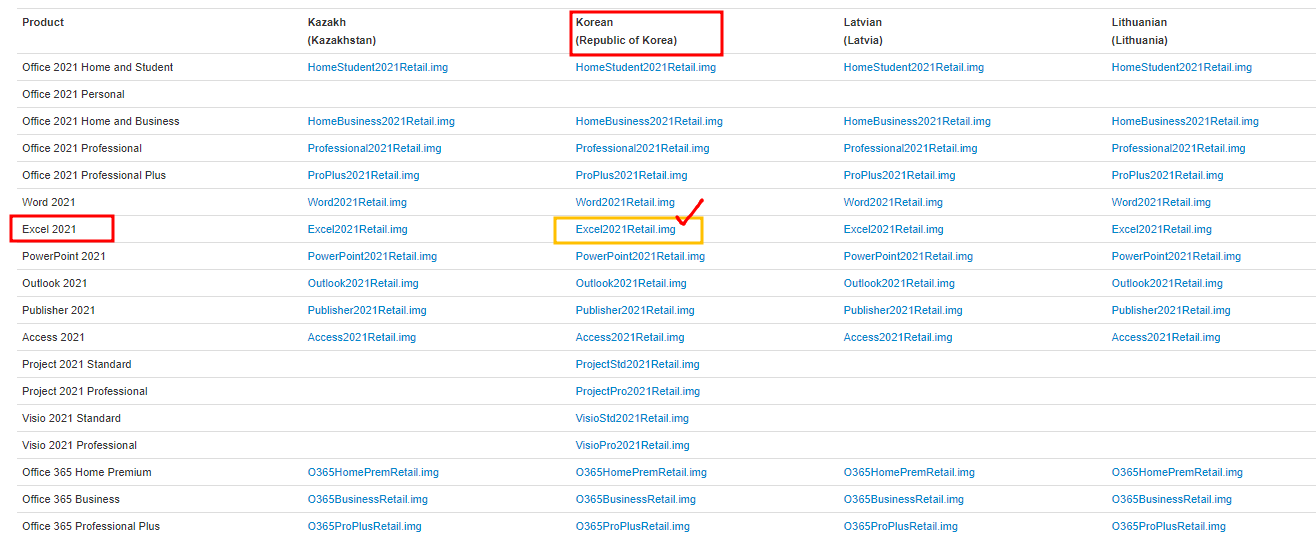
Task: Download Lithuanian Professional2021Retail.img
Action: [x=1179, y=148]
